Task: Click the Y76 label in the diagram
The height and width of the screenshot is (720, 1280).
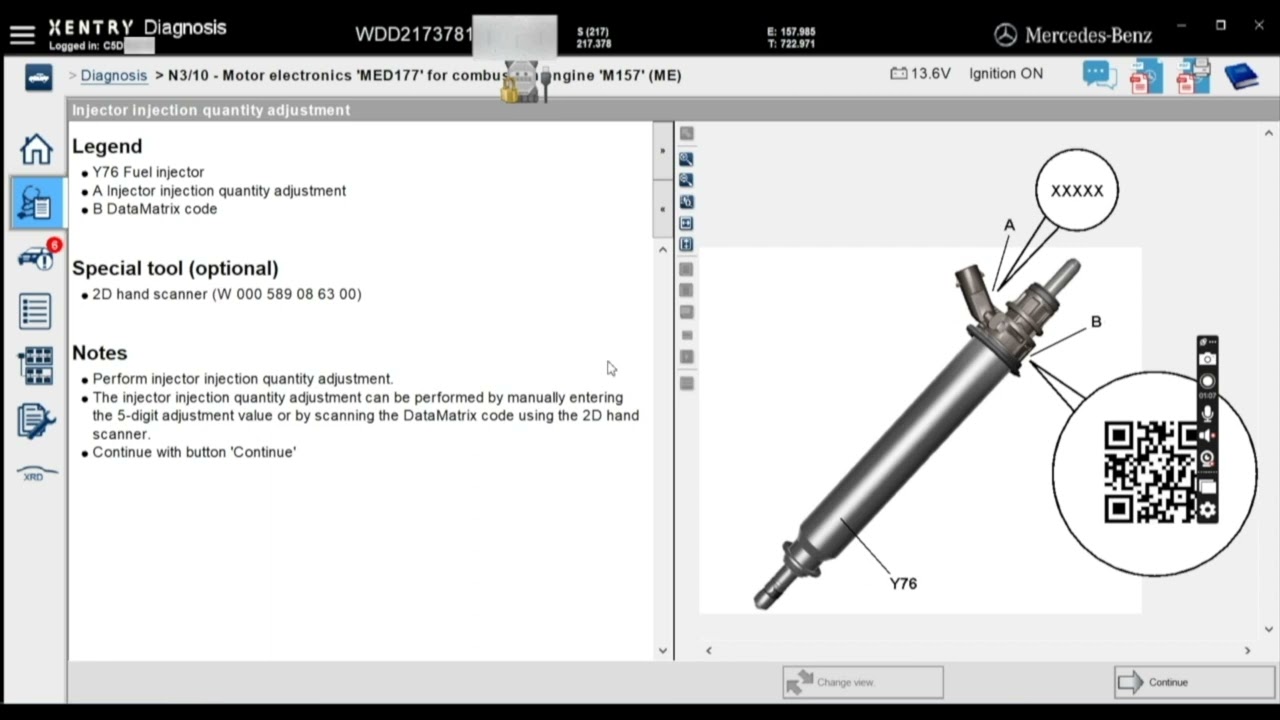Action: pos(903,583)
